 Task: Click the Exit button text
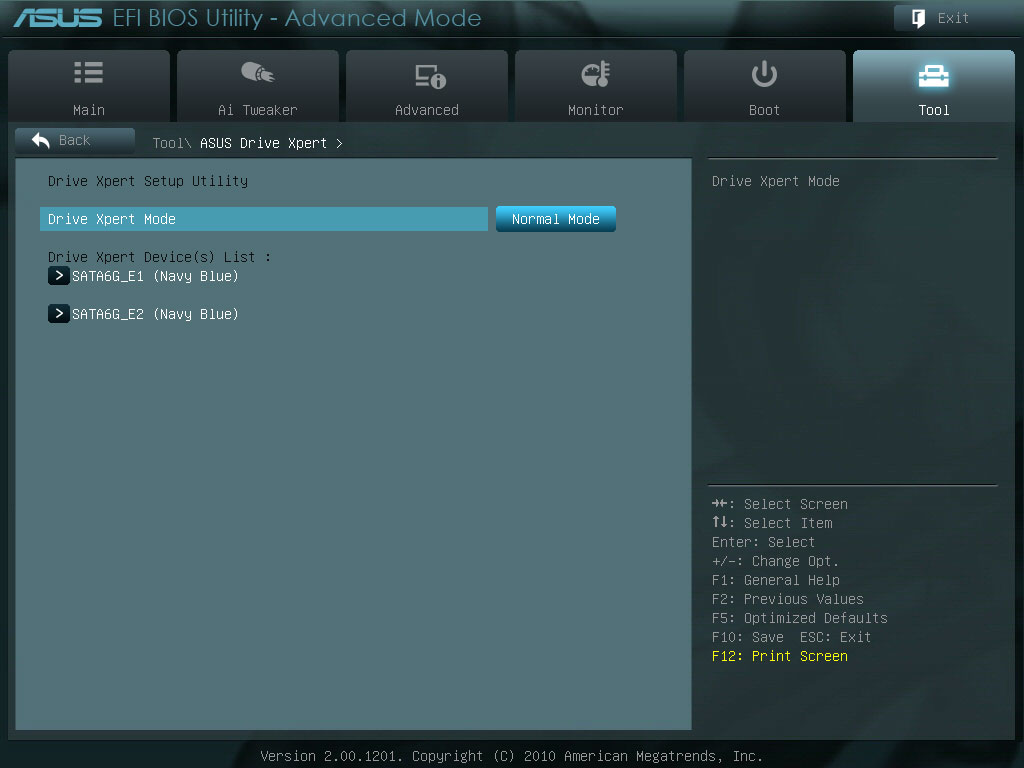tap(953, 18)
